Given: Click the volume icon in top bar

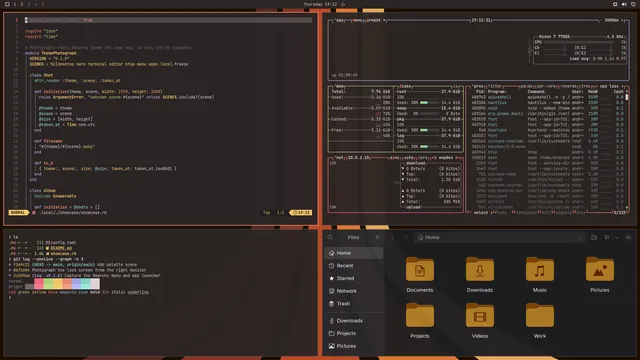Looking at the screenshot, I should [x=624, y=4].
